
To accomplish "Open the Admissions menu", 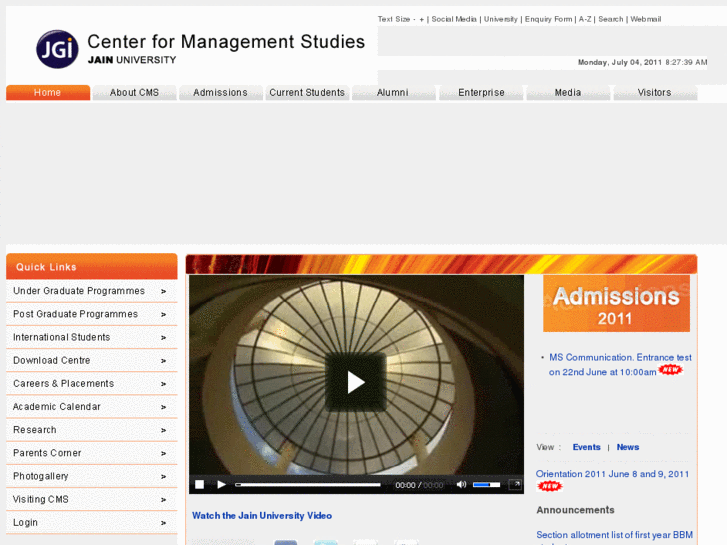I will pyautogui.click(x=221, y=92).
